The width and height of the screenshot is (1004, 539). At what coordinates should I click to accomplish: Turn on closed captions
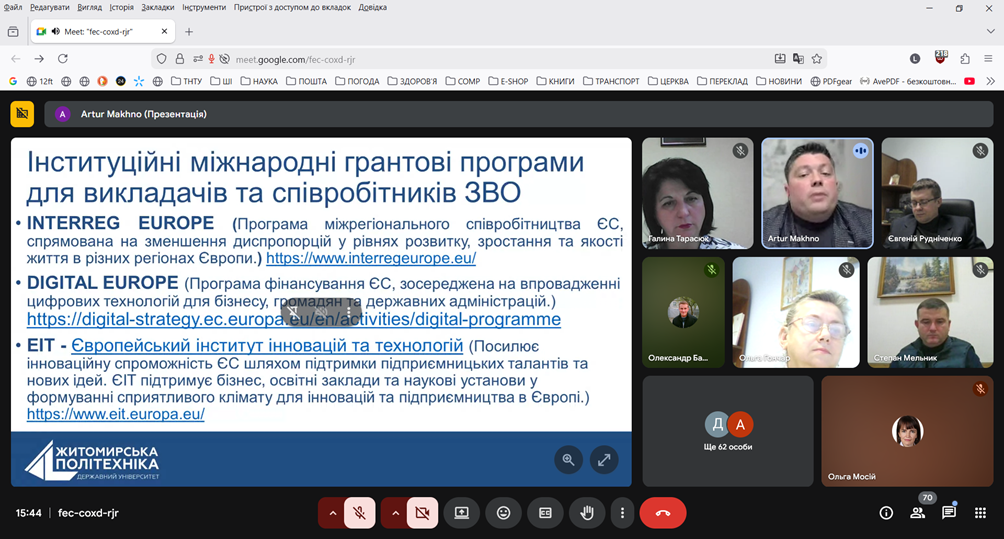point(545,513)
